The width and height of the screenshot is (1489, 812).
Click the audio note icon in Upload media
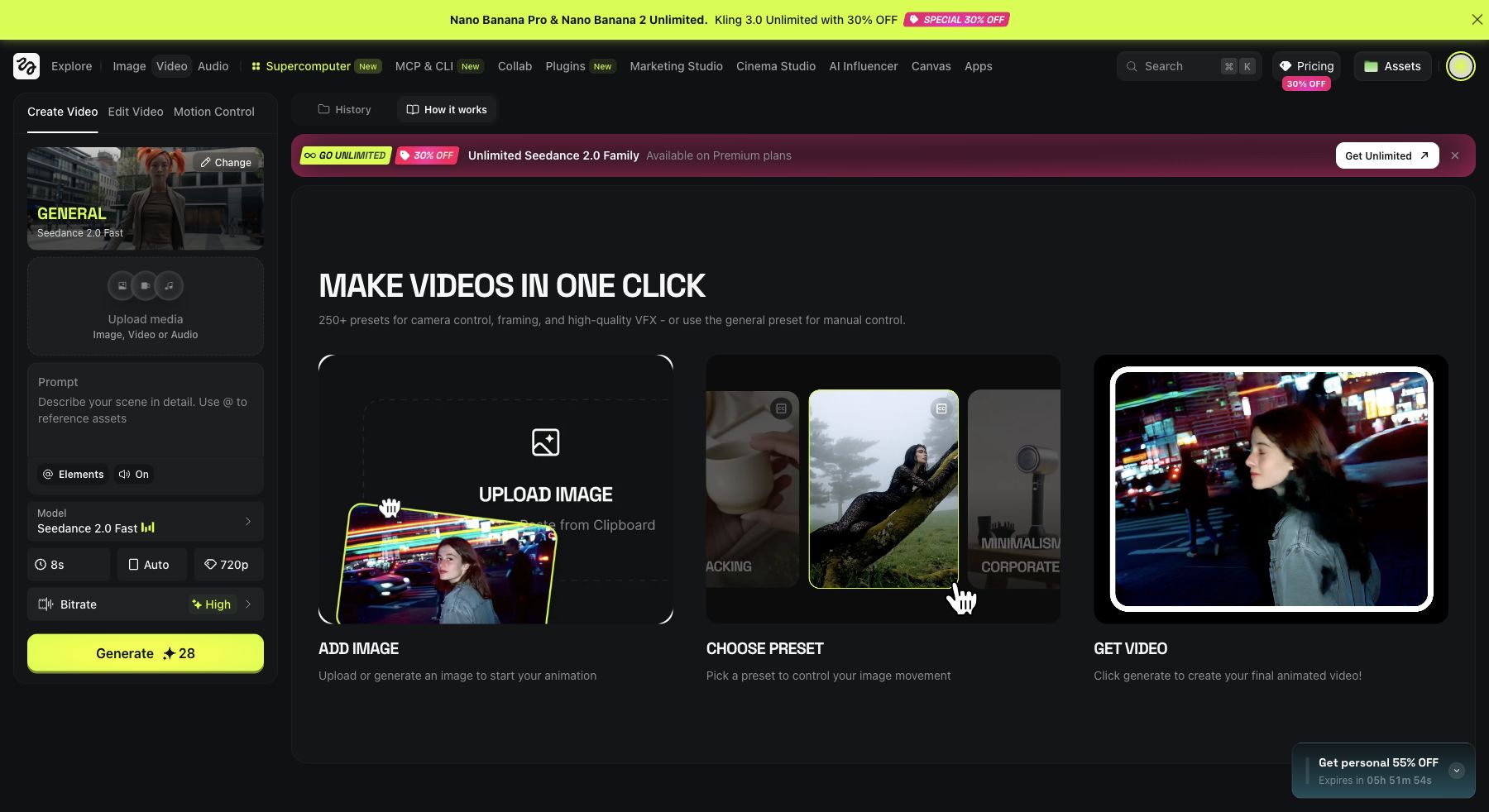pos(169,286)
